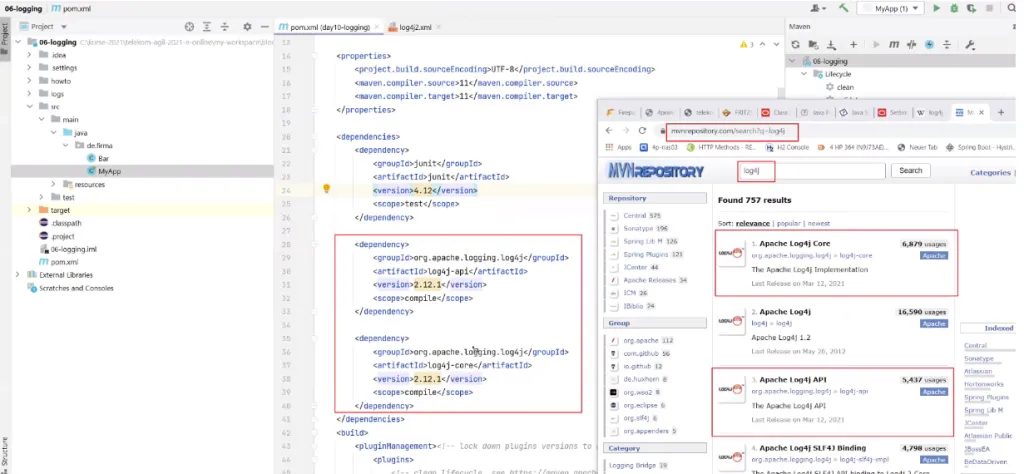
Task: Open Project panel gear options
Action: (247, 27)
